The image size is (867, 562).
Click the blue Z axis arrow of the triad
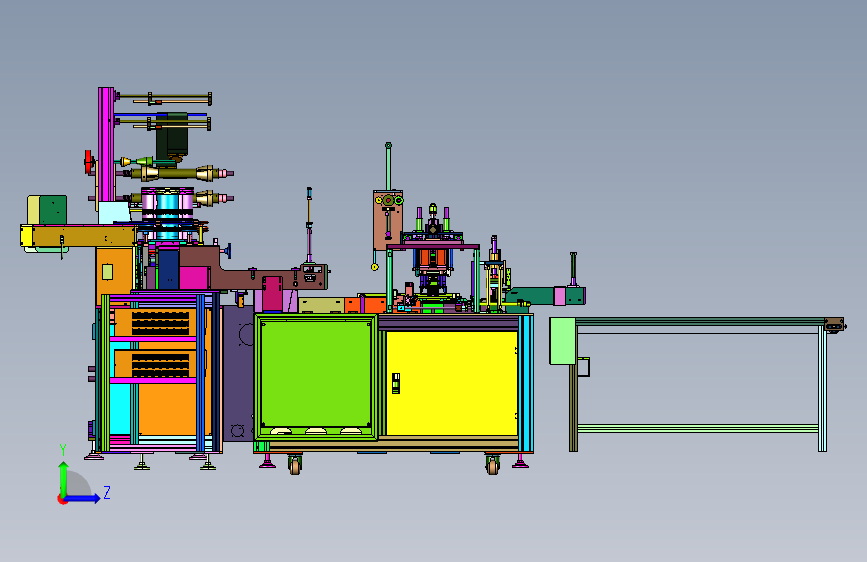pyautogui.click(x=83, y=498)
